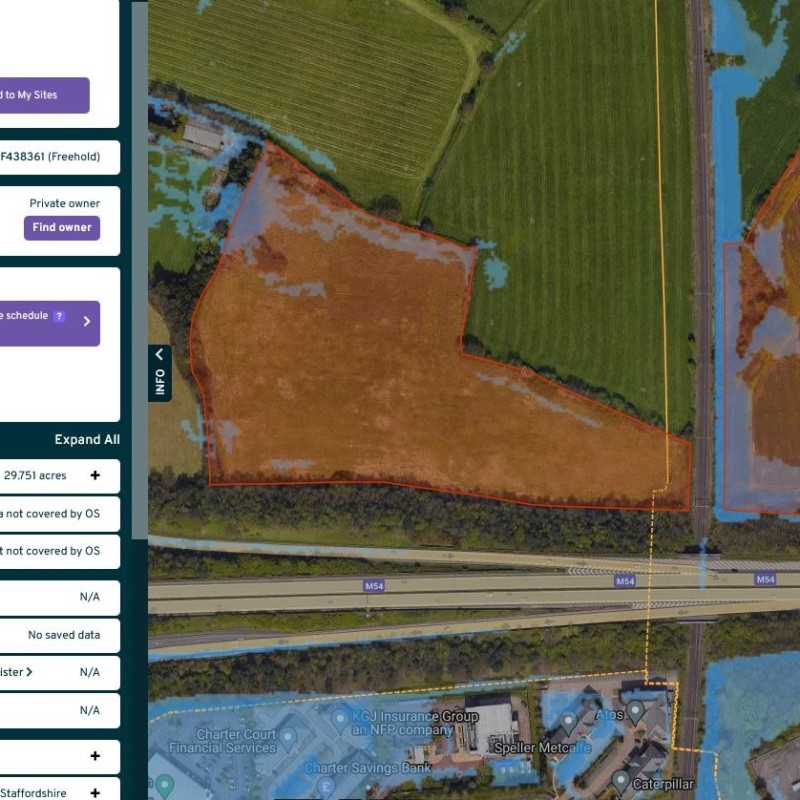This screenshot has width=800, height=800.
Task: Collapse the INFO side panel tab
Action: tap(159, 372)
